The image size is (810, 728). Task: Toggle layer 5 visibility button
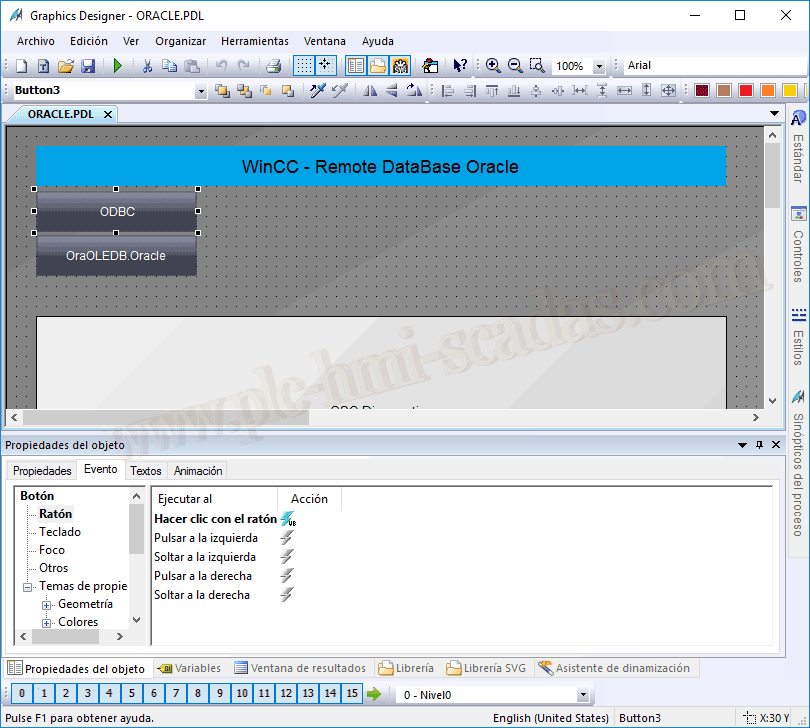point(131,694)
